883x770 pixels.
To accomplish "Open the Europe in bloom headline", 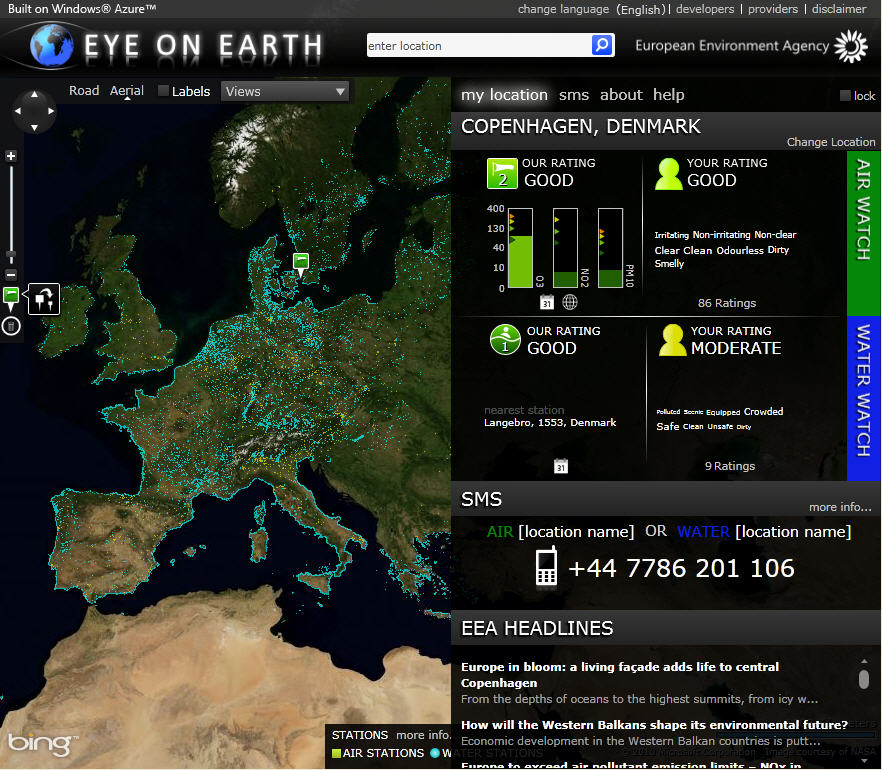I will tap(620, 675).
